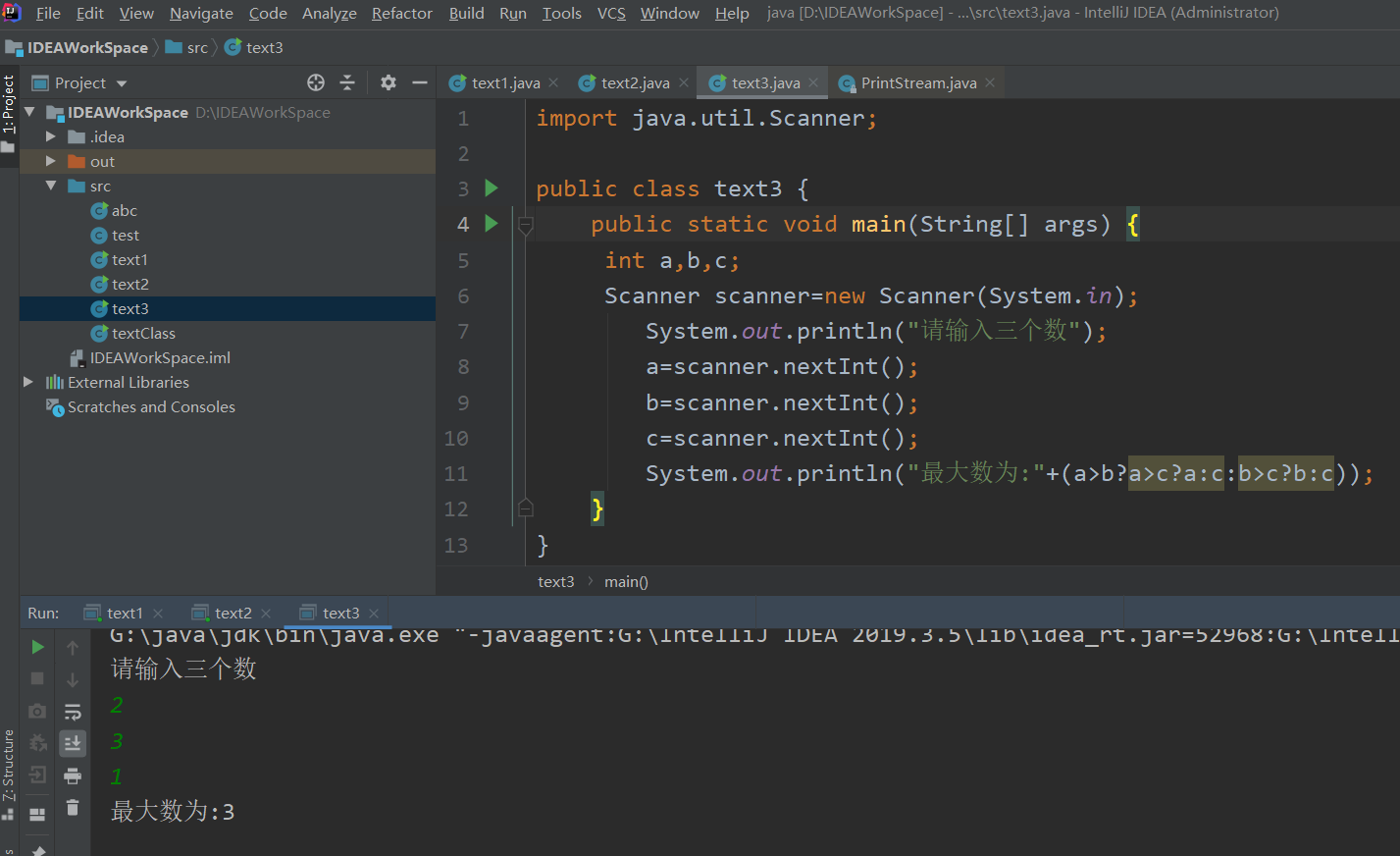Dump threads camera icon
The height and width of the screenshot is (856, 1400).
tap(37, 711)
